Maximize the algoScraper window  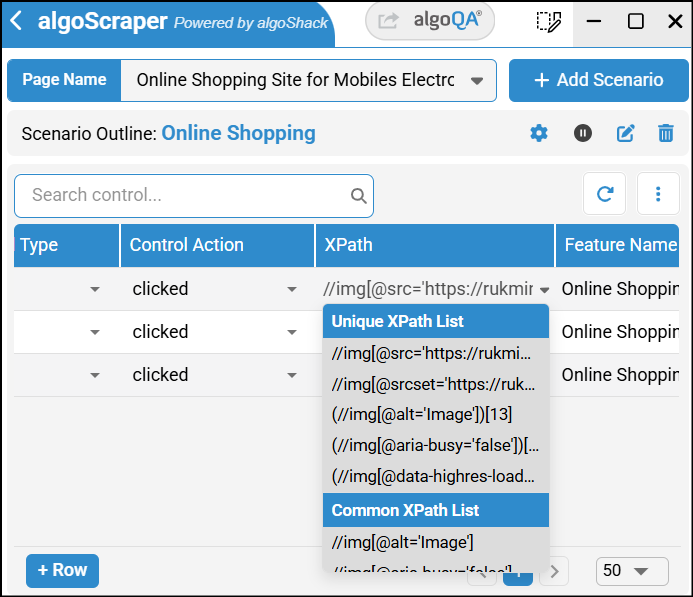tap(636, 21)
